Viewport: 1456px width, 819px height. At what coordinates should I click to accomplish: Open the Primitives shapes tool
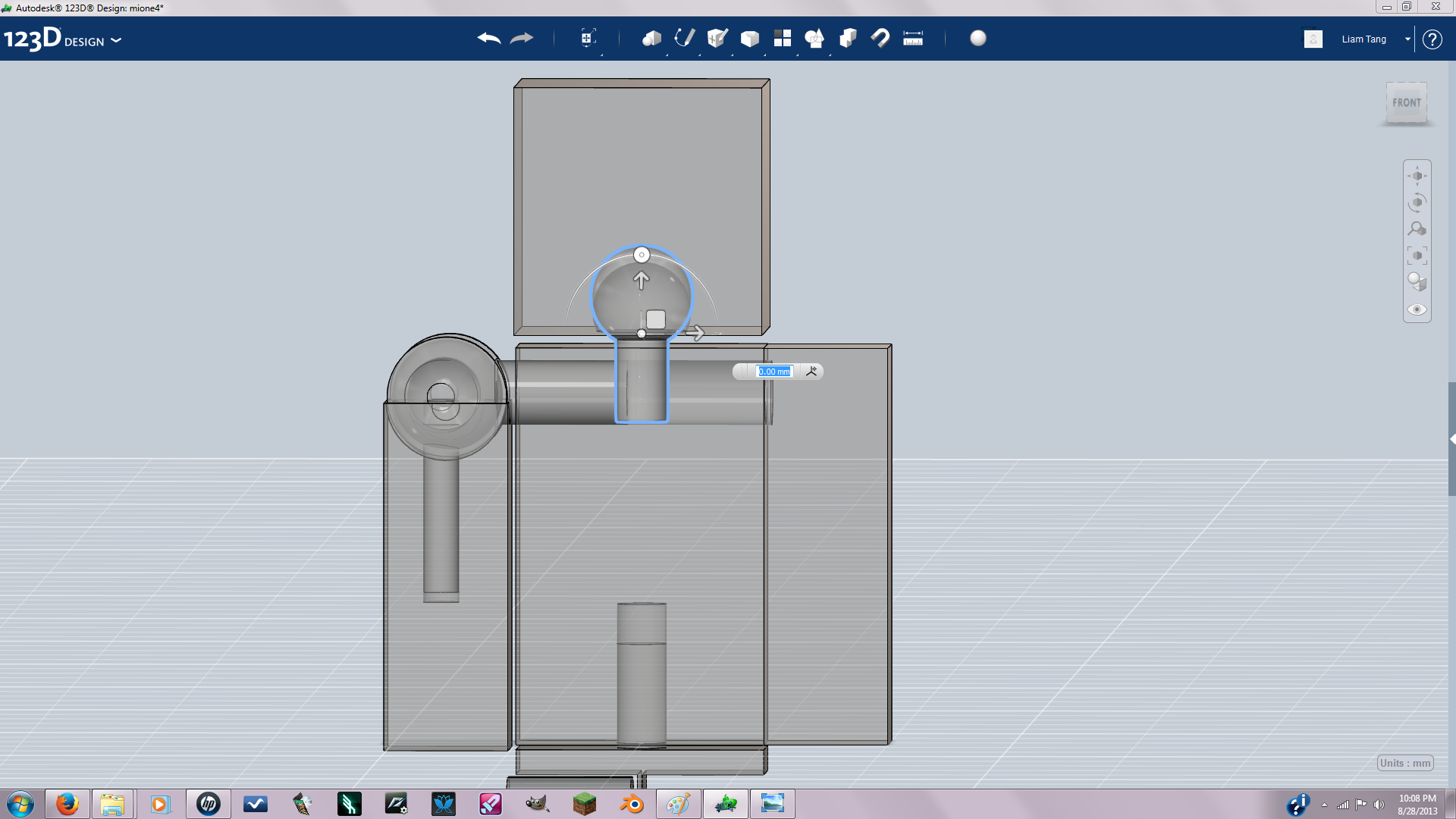[651, 38]
